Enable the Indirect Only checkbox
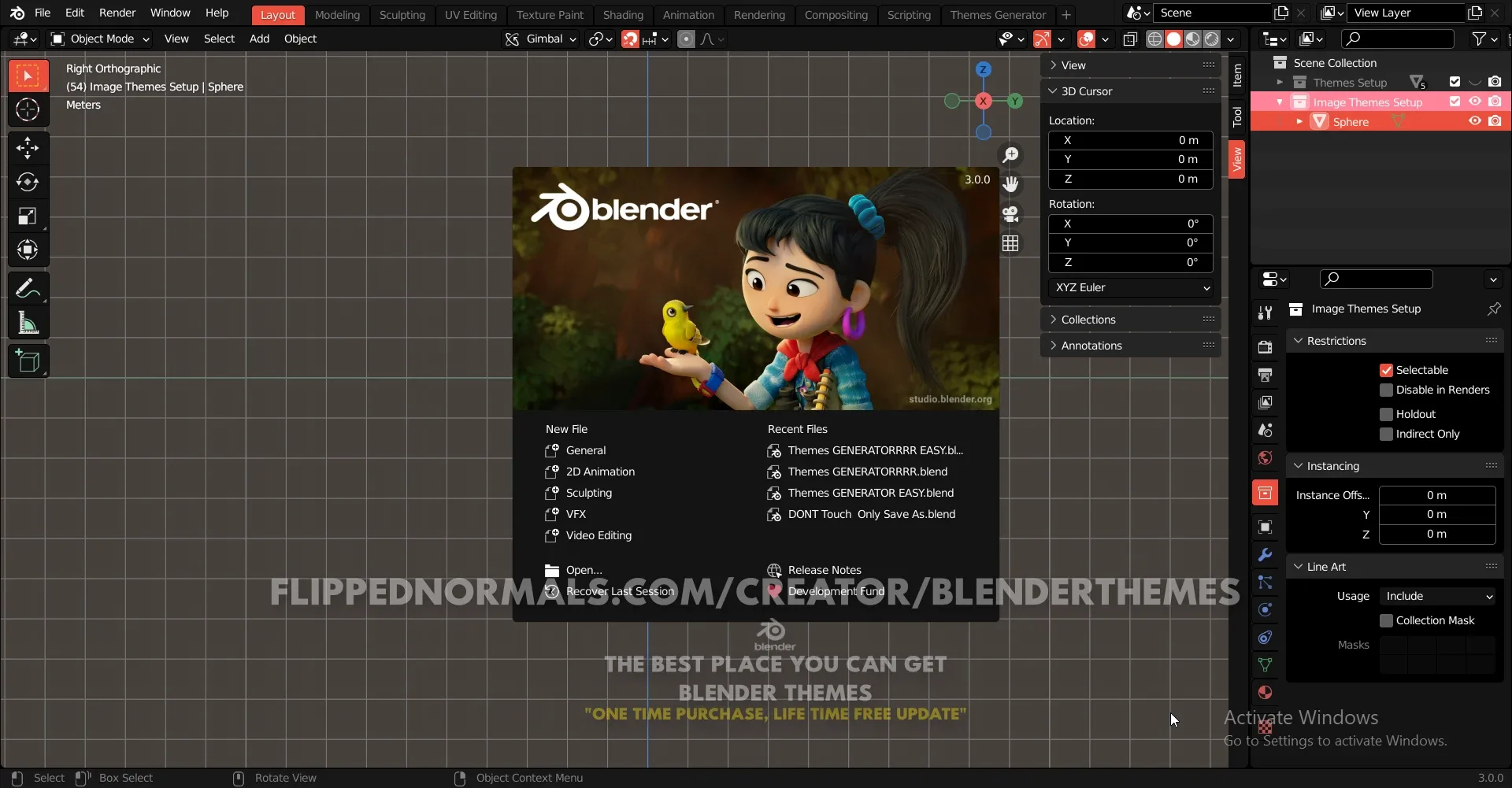Screen dimensions: 1512x788 (1387, 434)
